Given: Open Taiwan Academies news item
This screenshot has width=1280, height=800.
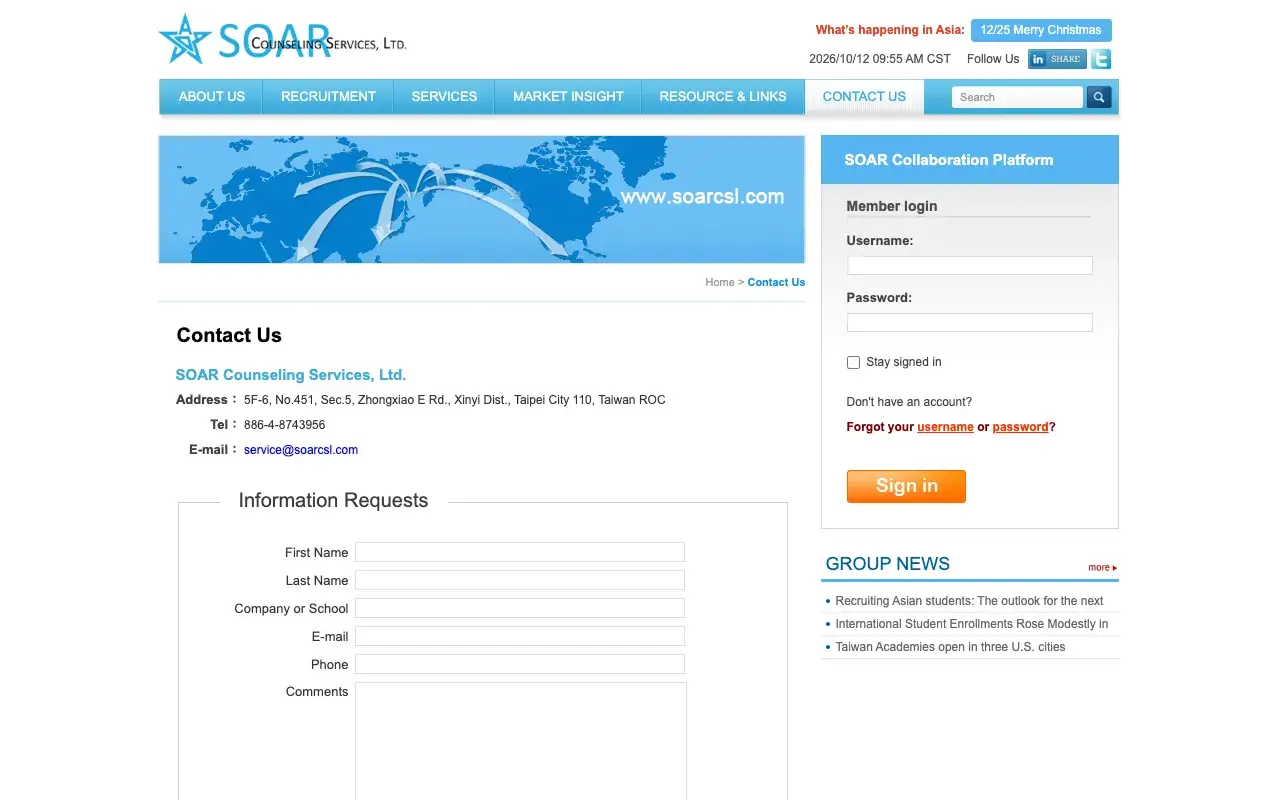Looking at the screenshot, I should click(950, 647).
